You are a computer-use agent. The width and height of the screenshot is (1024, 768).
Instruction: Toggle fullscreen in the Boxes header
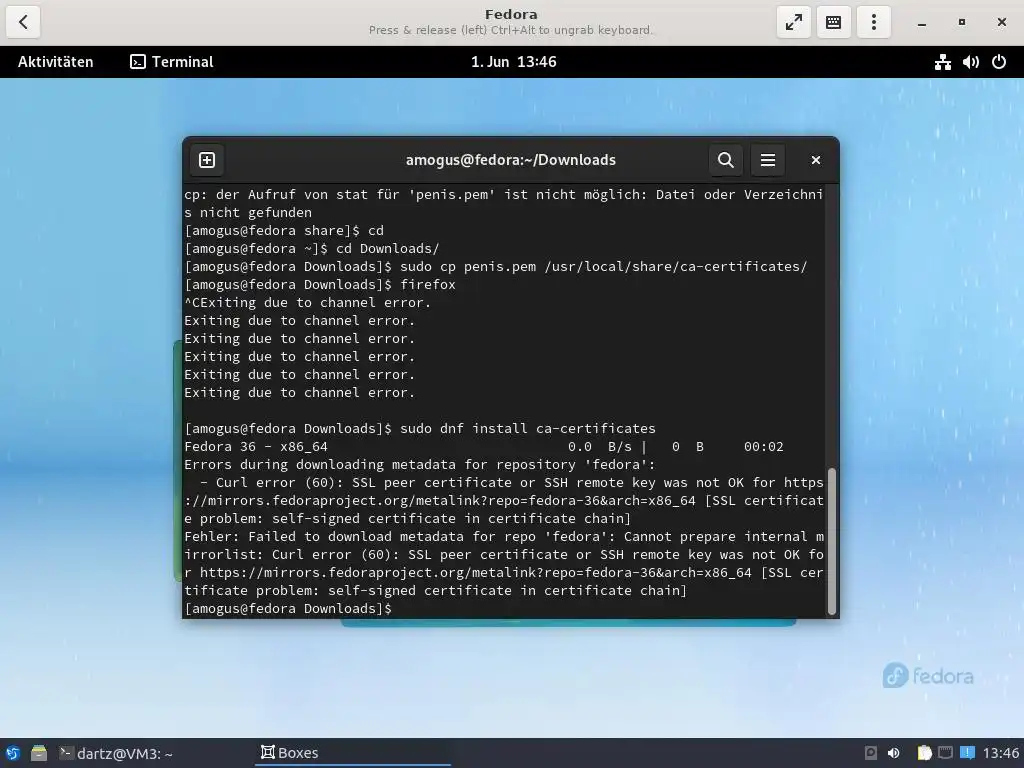pos(793,22)
